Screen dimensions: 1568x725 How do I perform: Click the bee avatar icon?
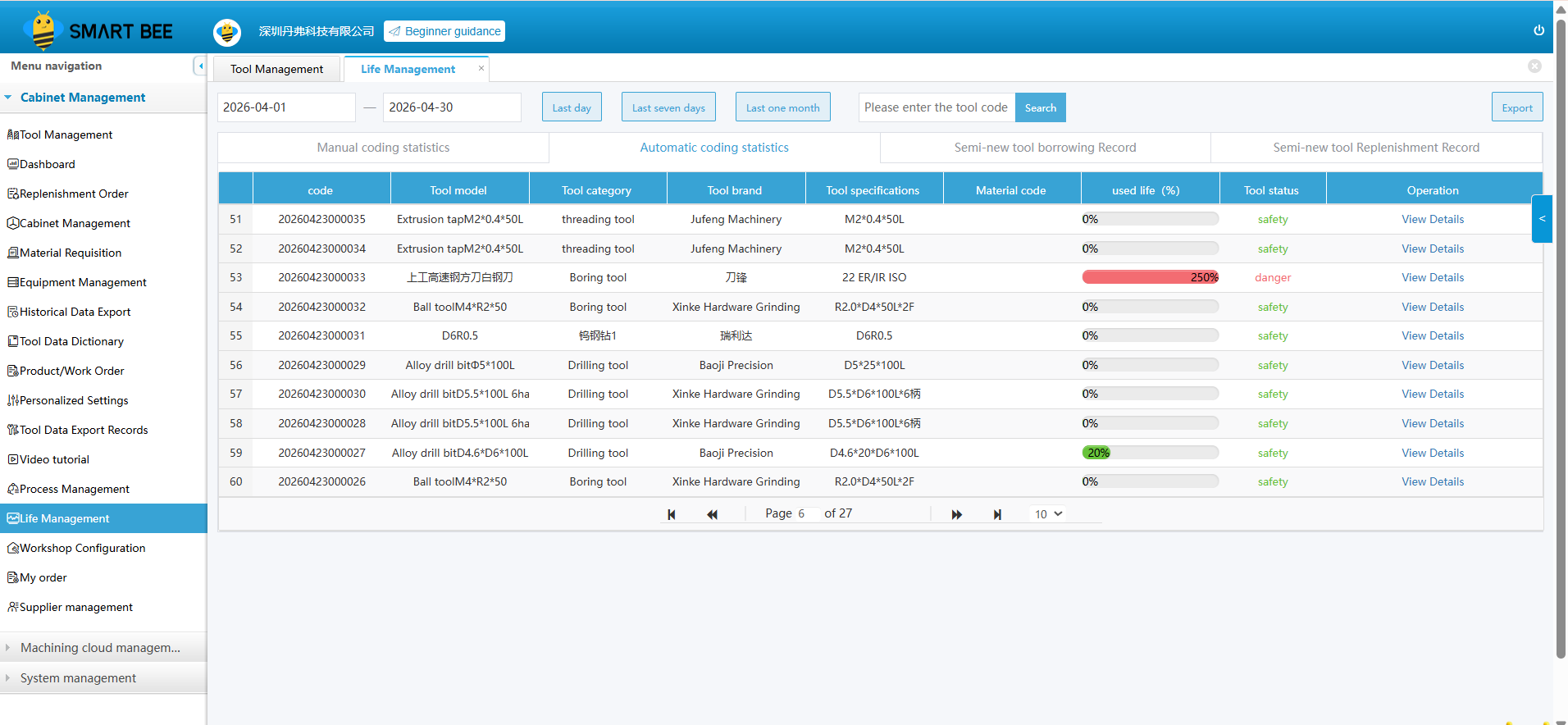[227, 32]
